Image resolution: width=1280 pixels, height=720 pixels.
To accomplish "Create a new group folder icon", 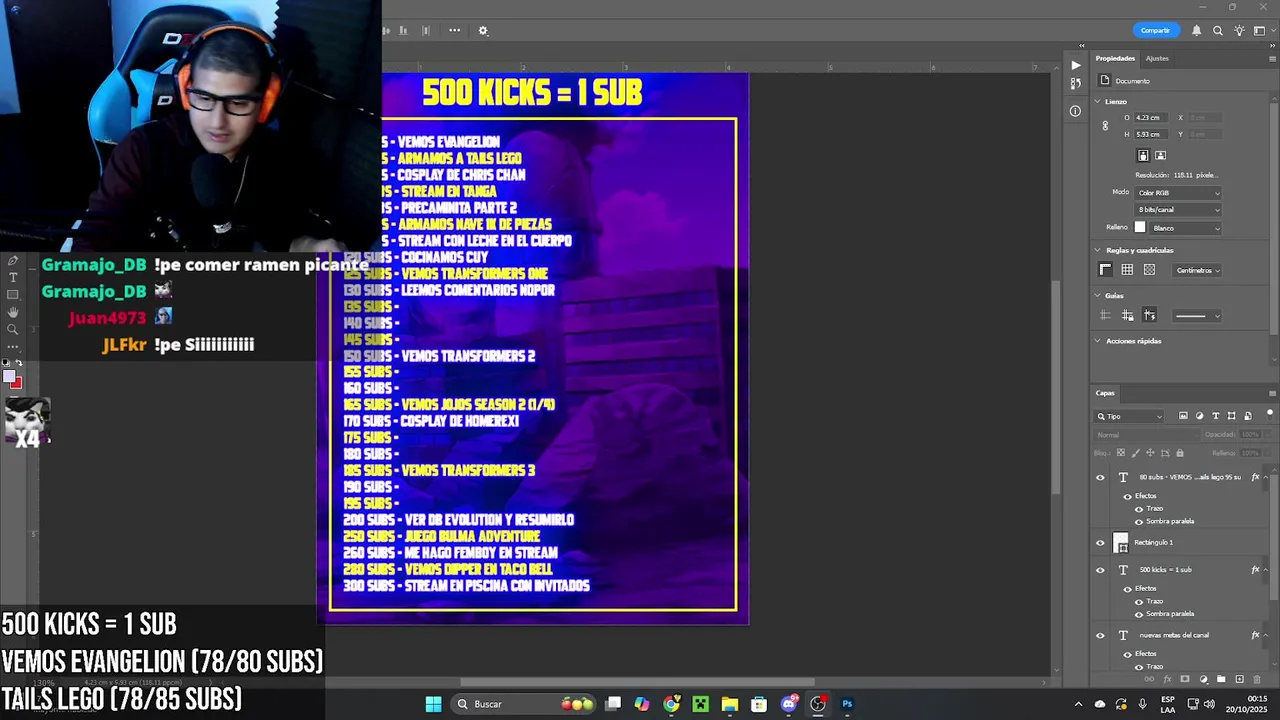I will (x=1221, y=679).
